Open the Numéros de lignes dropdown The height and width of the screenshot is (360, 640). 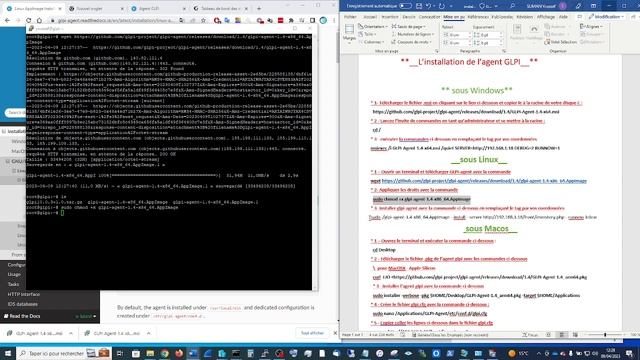tap(412, 34)
